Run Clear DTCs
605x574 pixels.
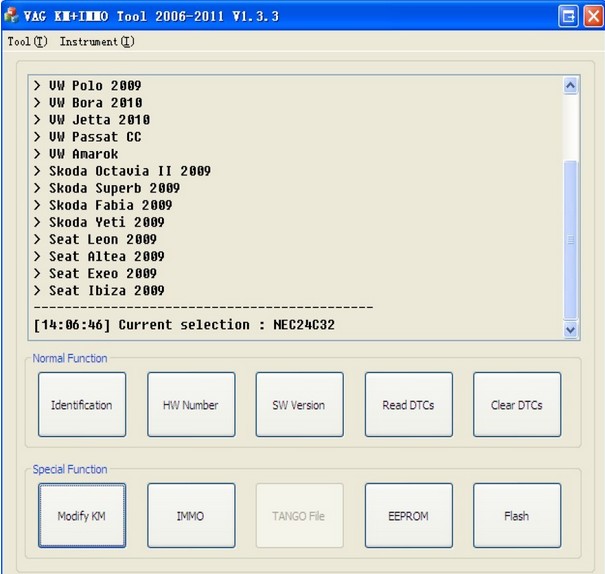tap(517, 405)
